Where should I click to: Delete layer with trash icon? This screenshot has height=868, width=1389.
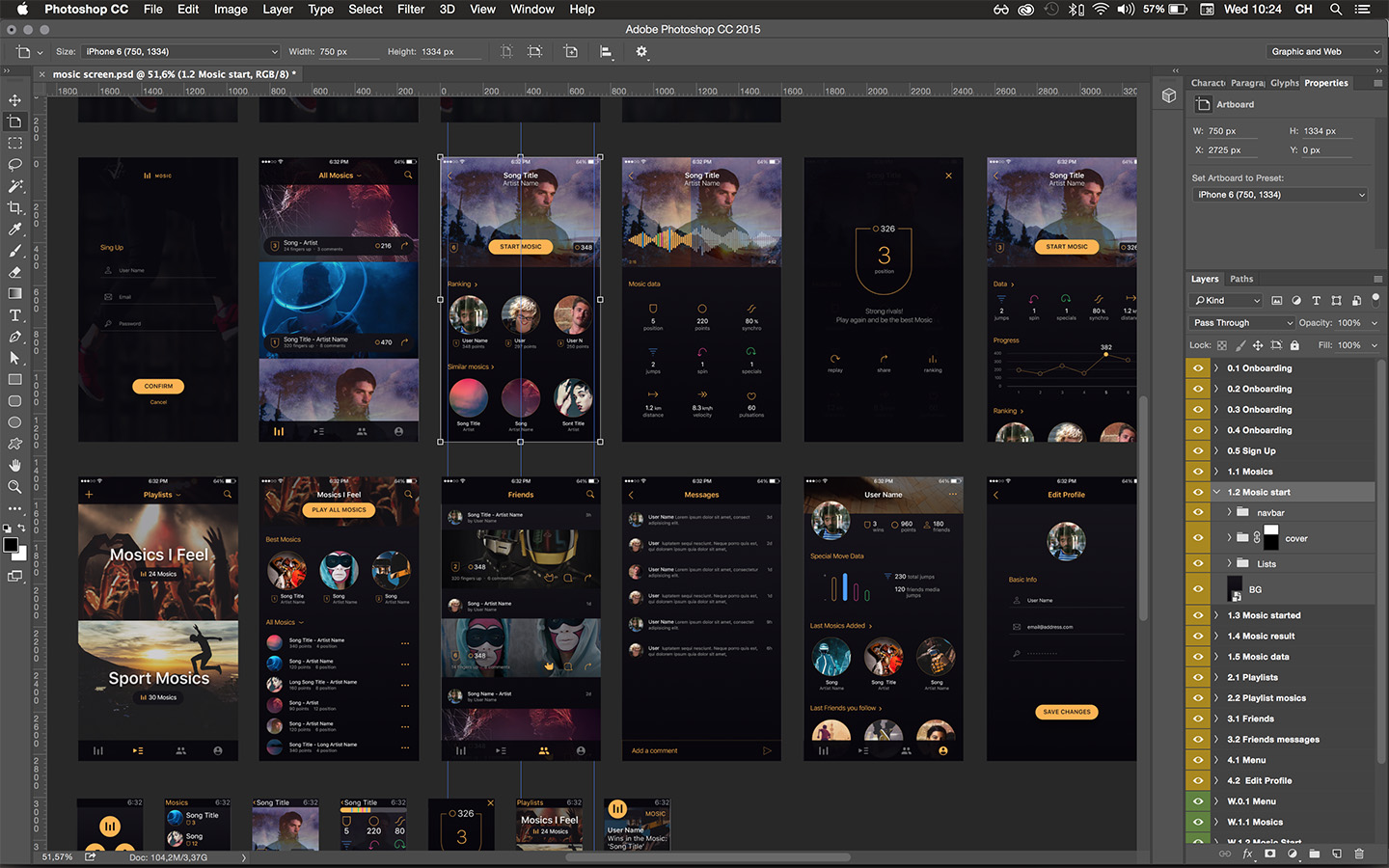click(1359, 854)
